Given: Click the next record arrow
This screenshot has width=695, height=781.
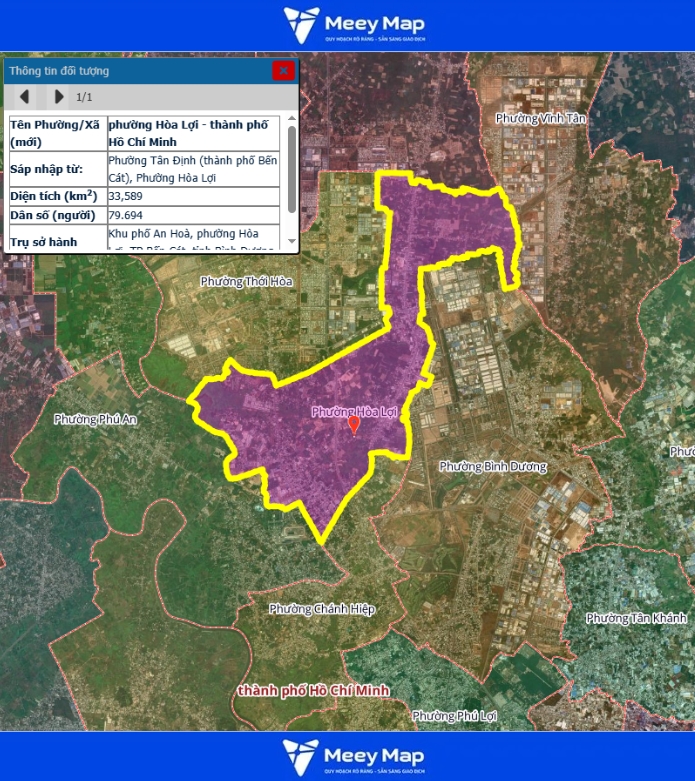Looking at the screenshot, I should pyautogui.click(x=58, y=97).
